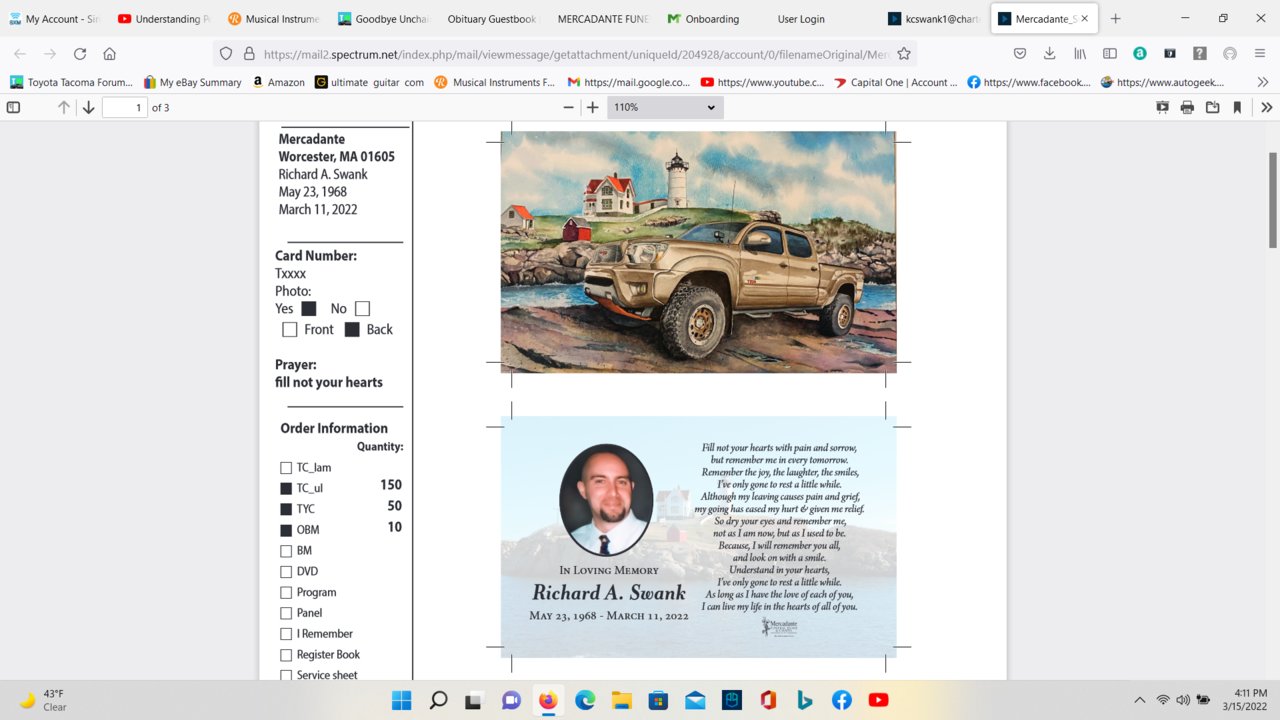Open the 110% zoom level dropdown
The width and height of the screenshot is (1280, 720).
point(665,107)
